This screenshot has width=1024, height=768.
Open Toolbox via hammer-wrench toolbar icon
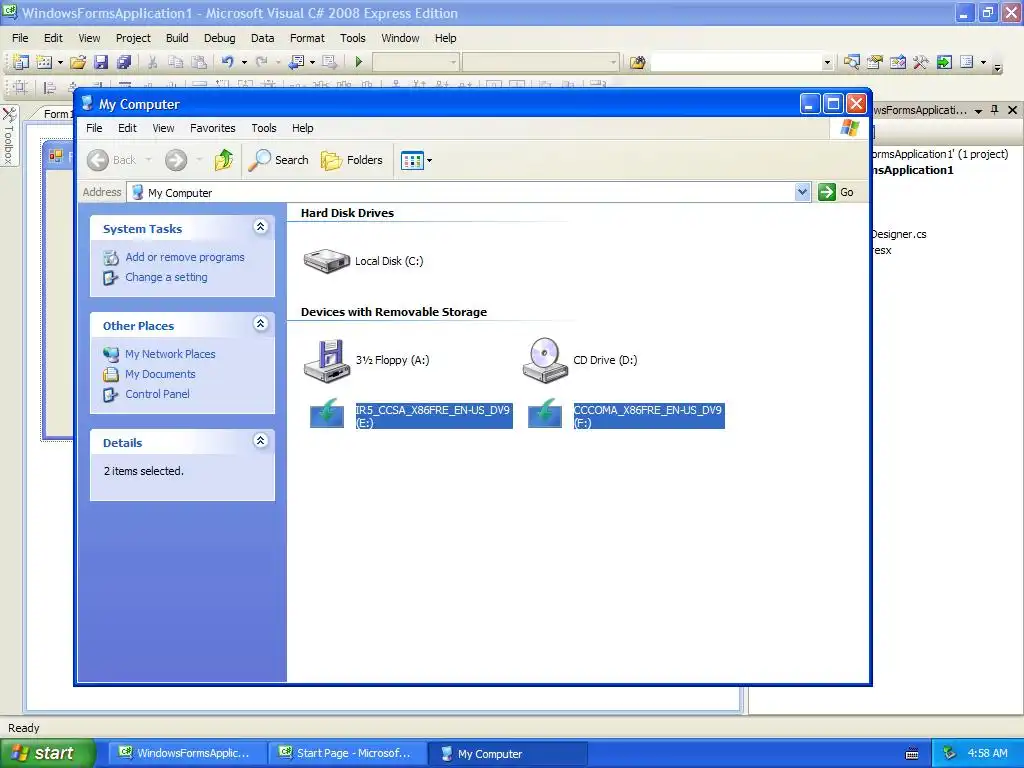coord(921,62)
